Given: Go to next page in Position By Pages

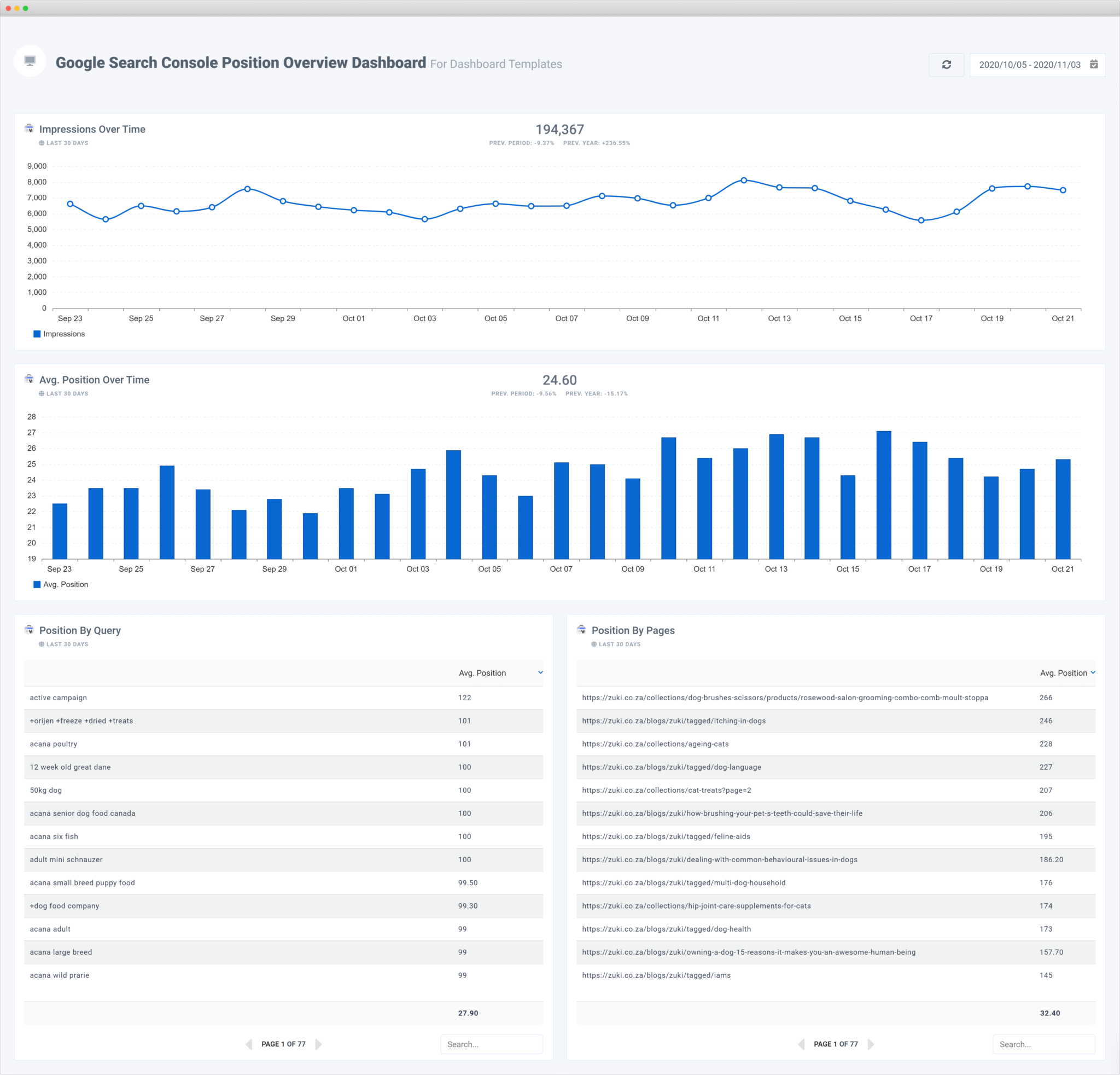Looking at the screenshot, I should pyautogui.click(x=871, y=1044).
